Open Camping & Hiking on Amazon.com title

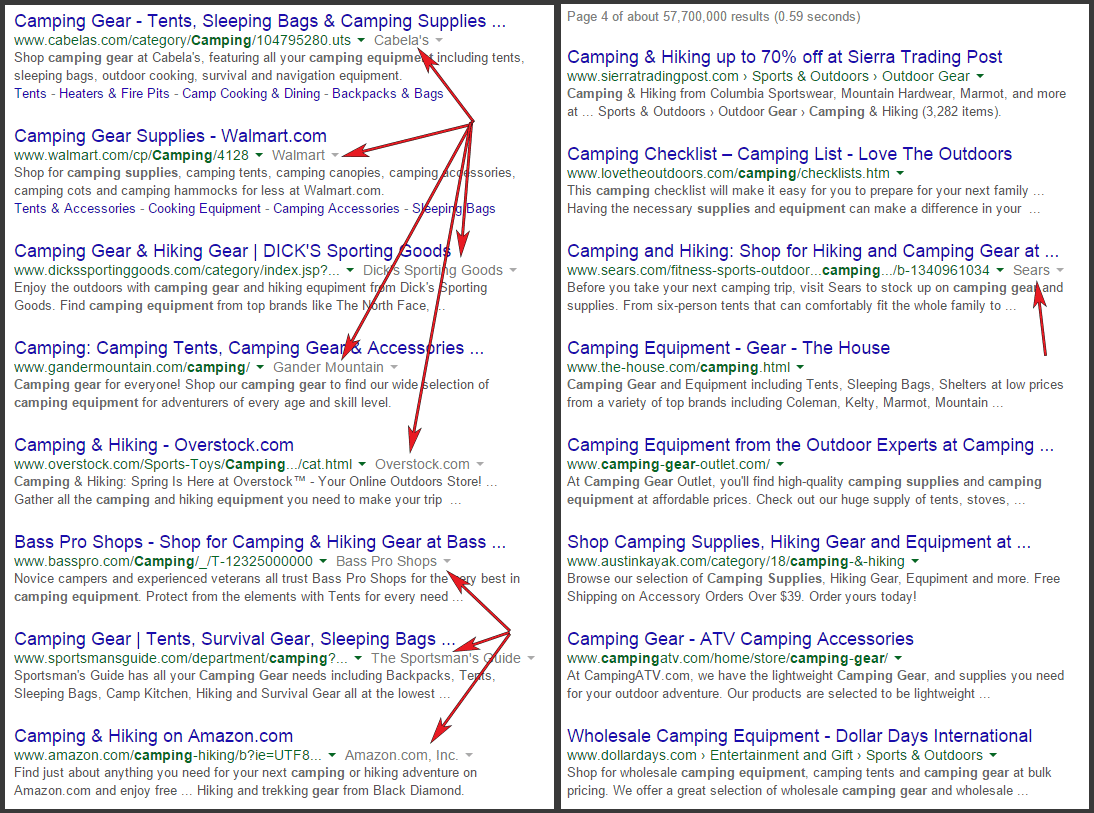coord(153,736)
